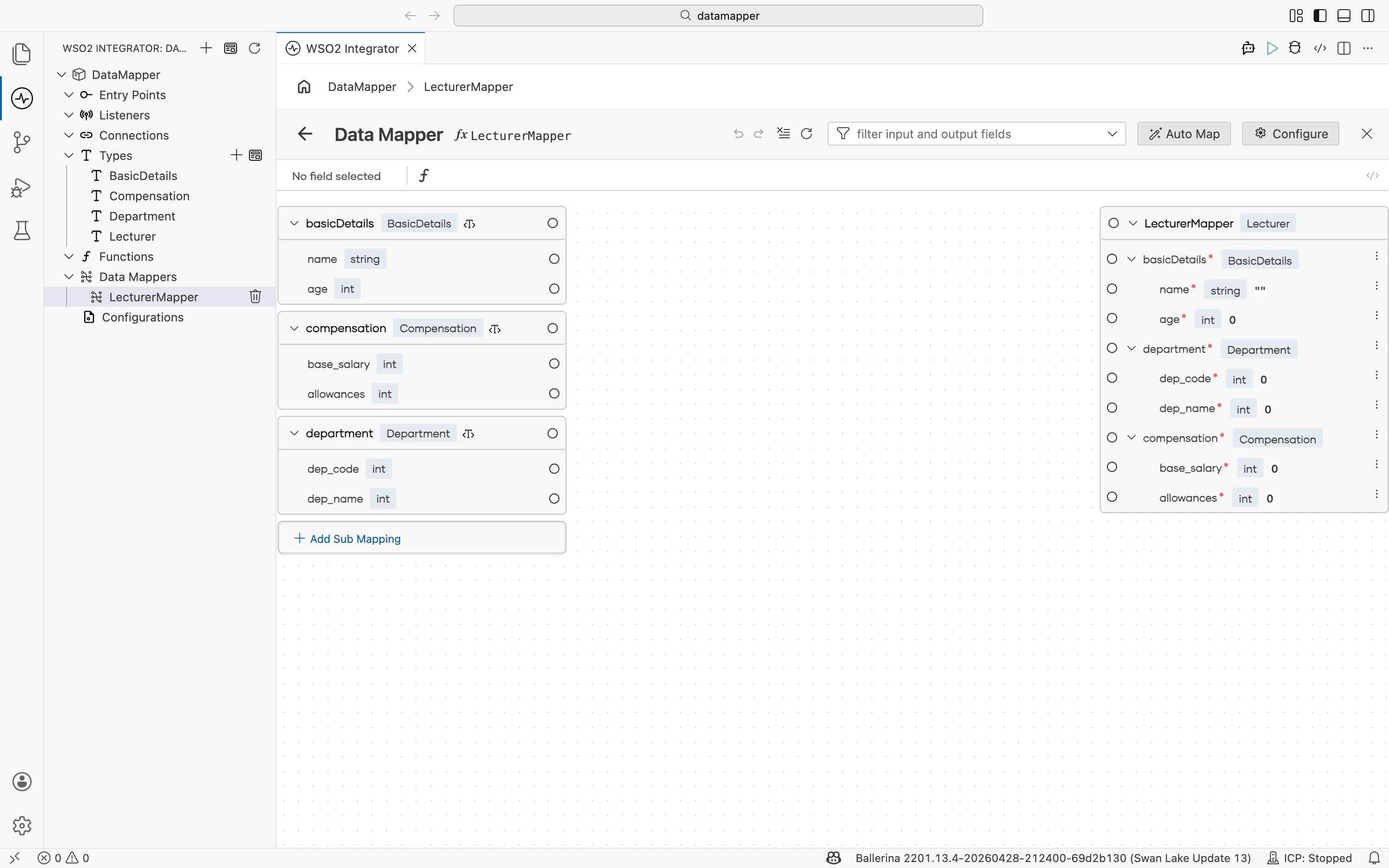Collapse the LecturerMapper output node
This screenshot has width=1389, height=868.
tap(1133, 223)
